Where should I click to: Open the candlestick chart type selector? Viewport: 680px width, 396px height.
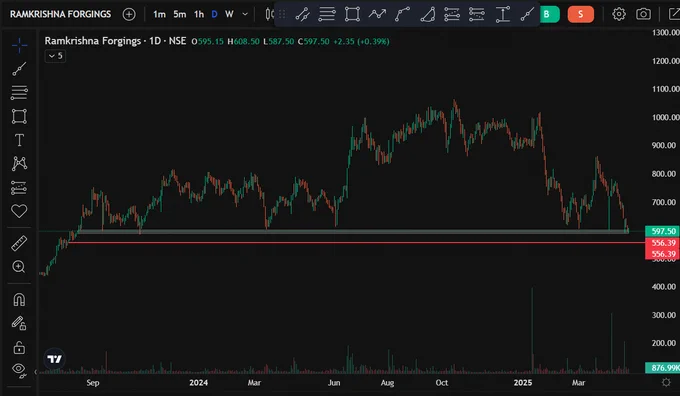click(269, 14)
